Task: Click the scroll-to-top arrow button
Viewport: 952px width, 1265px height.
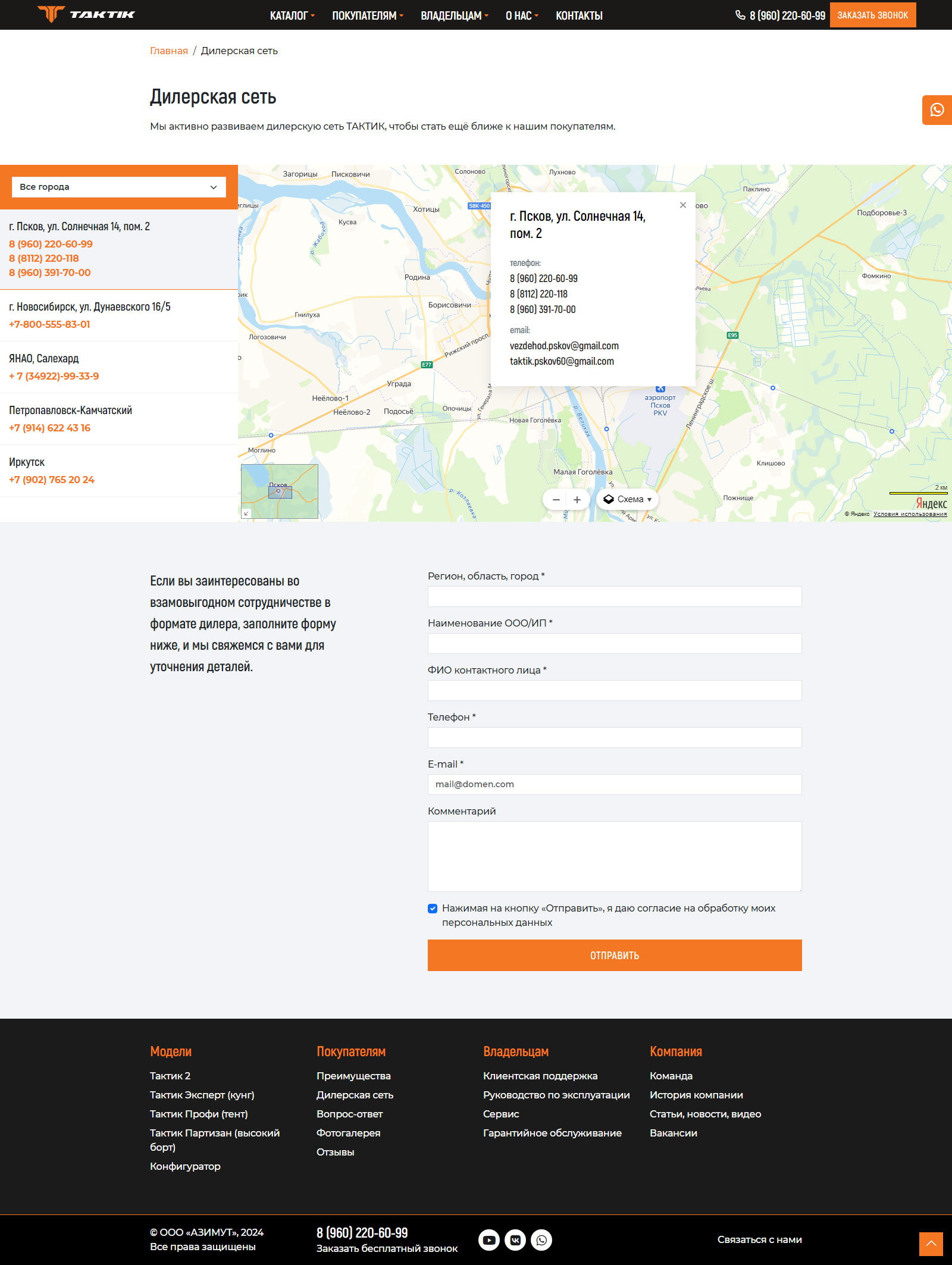Action: [931, 1244]
